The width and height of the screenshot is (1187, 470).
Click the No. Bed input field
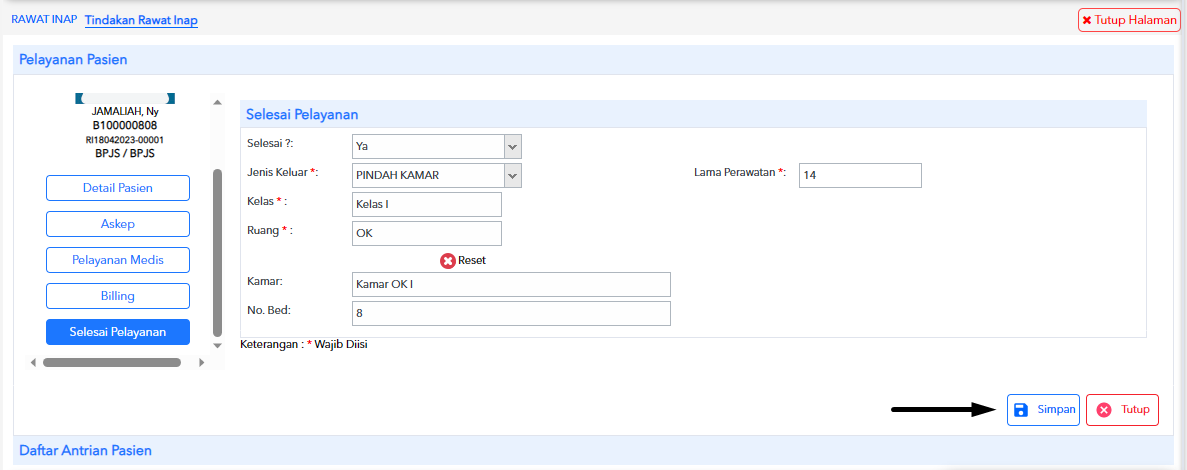pyautogui.click(x=511, y=313)
